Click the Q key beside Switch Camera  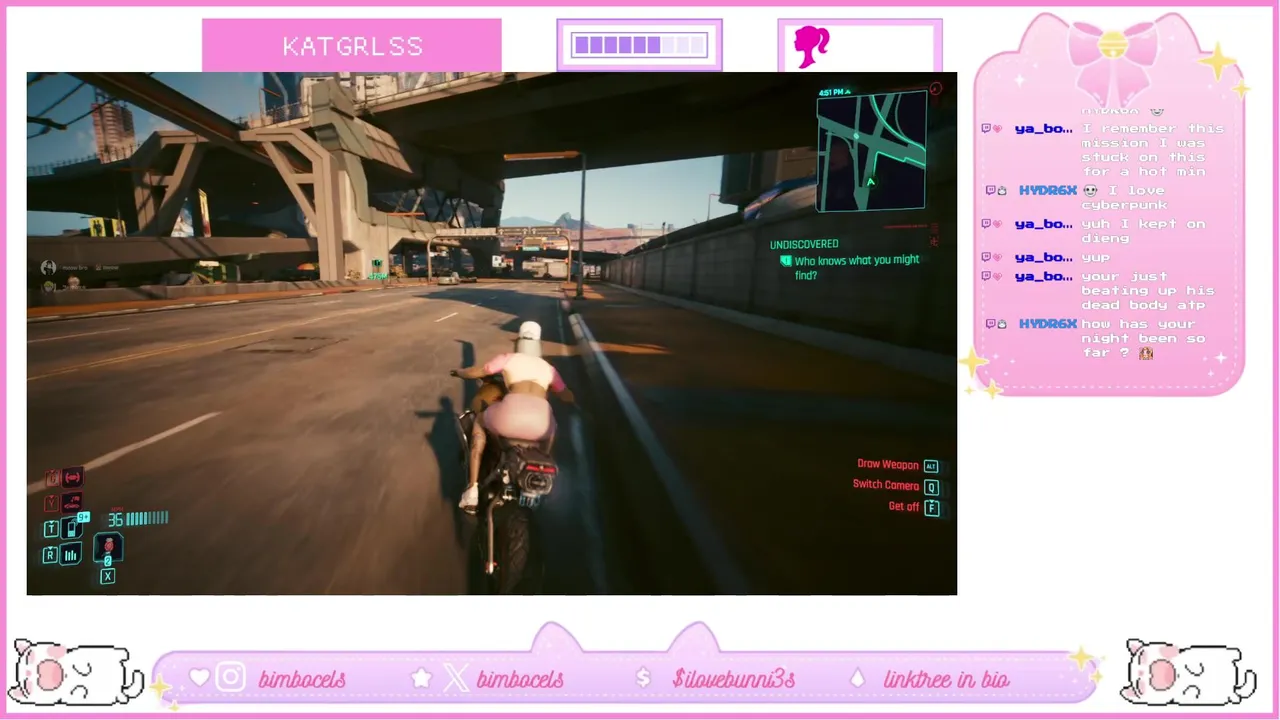pyautogui.click(x=931, y=487)
